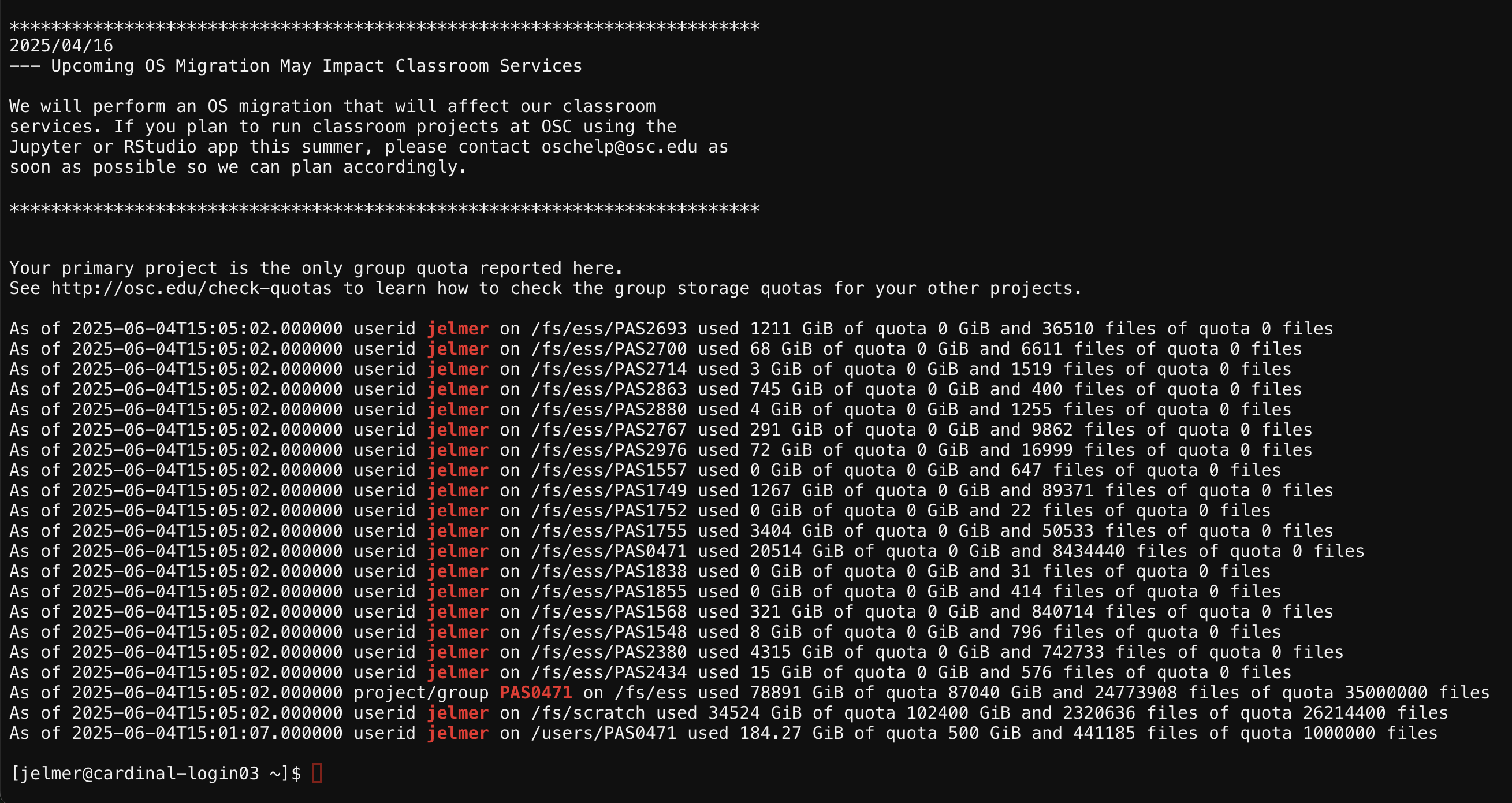Click the /fs/ess/PAS2380 path text

click(x=609, y=652)
